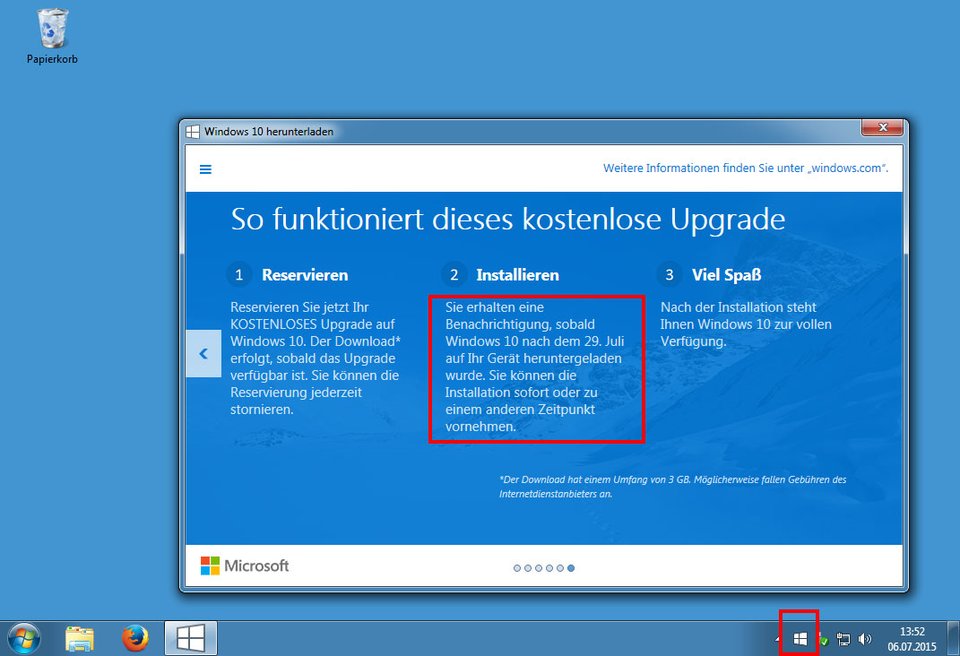Show hidden tray icons arrow
The width and height of the screenshot is (960, 656).
[779, 639]
